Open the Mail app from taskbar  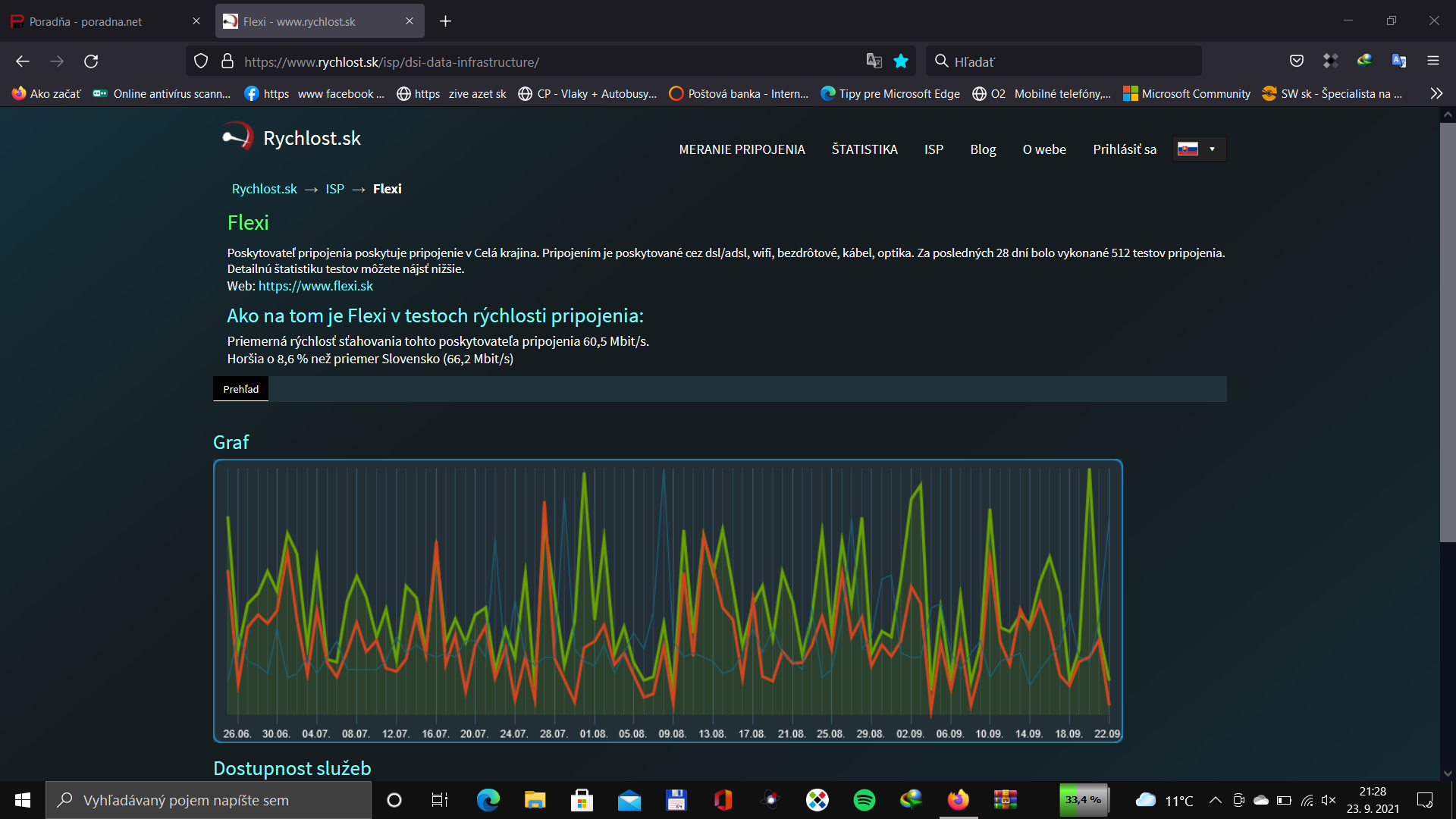(x=629, y=800)
